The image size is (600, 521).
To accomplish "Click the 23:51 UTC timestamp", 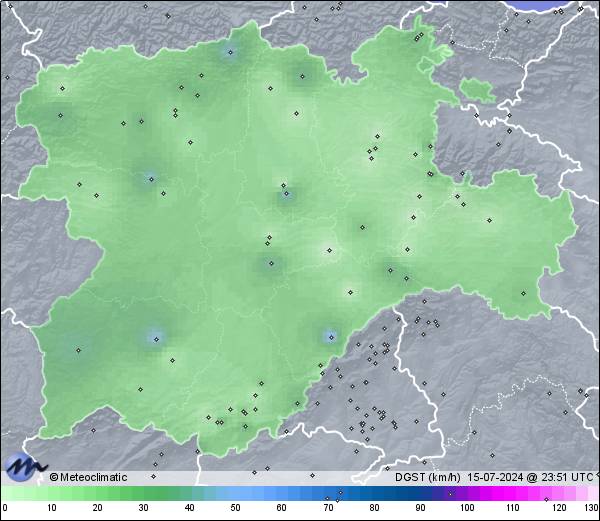I will (x=566, y=477).
